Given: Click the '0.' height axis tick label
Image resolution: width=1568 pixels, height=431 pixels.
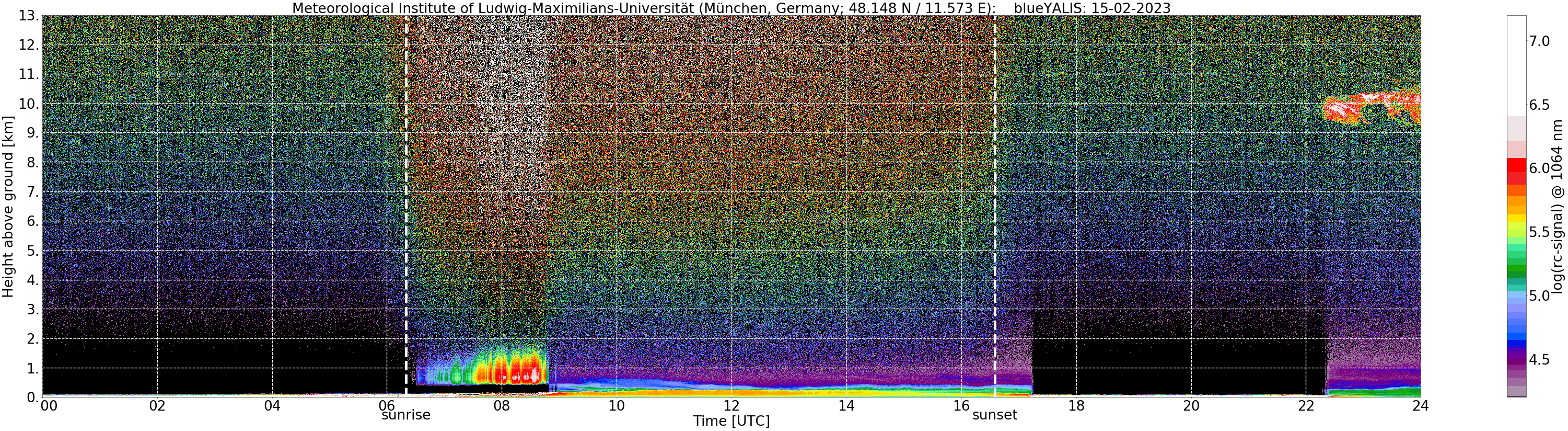Looking at the screenshot, I should [33, 397].
